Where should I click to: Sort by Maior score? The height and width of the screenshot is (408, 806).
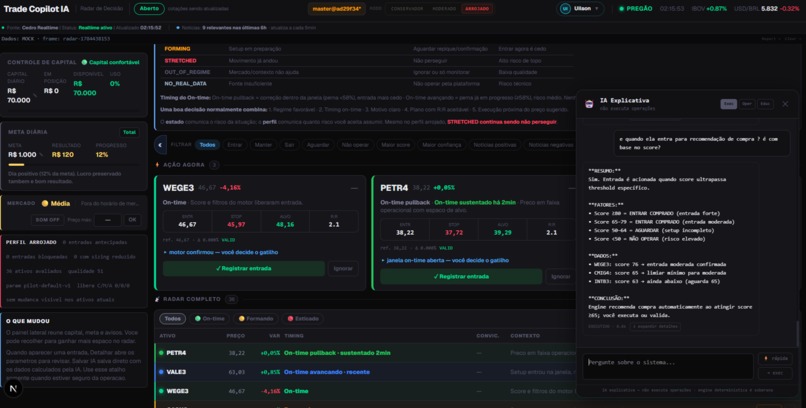point(396,145)
